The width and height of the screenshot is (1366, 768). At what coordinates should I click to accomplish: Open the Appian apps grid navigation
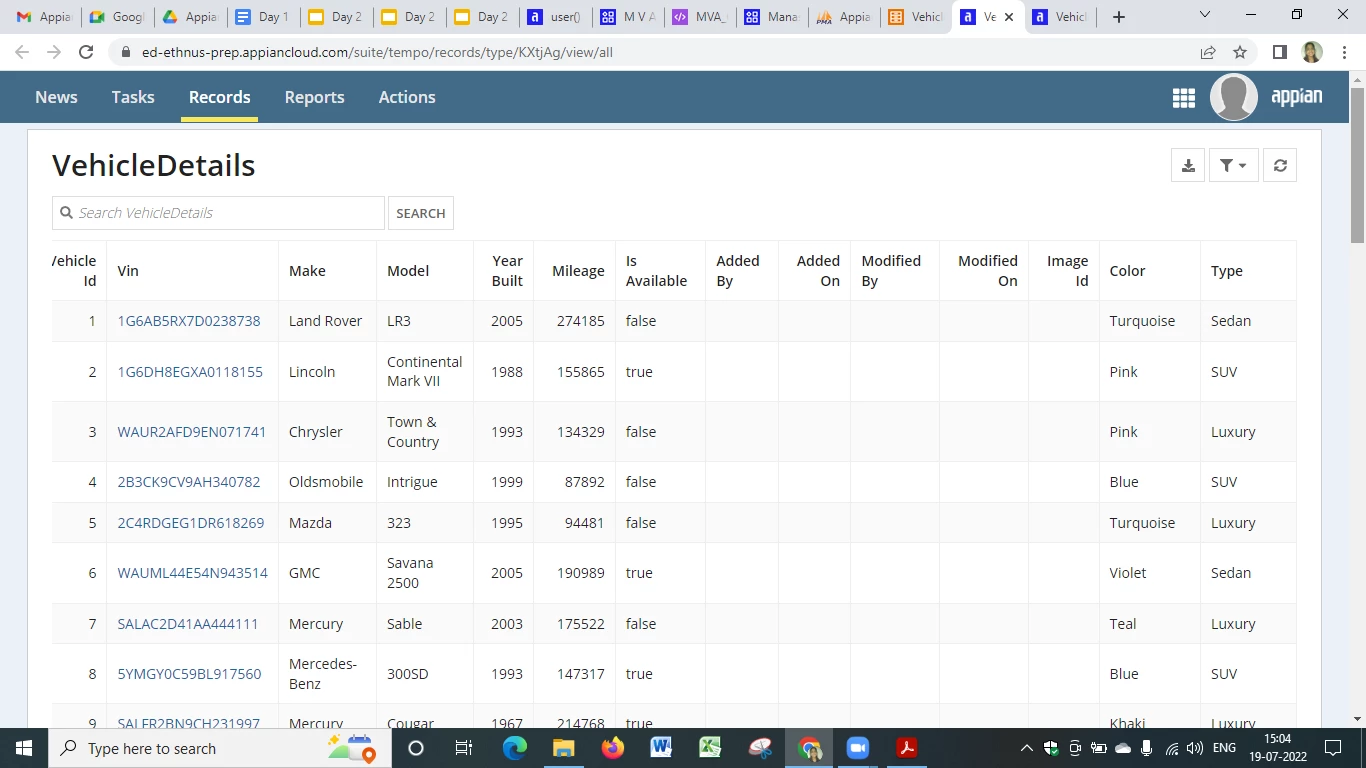pyautogui.click(x=1183, y=97)
